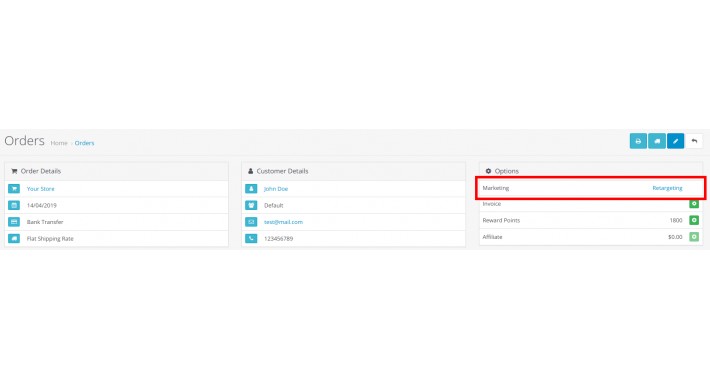Add affiliate commission with the green plus button

694,236
